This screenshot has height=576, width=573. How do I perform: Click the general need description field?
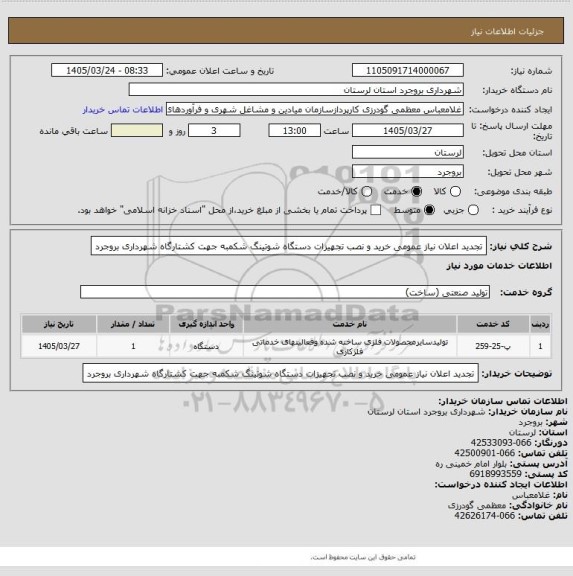(289, 246)
